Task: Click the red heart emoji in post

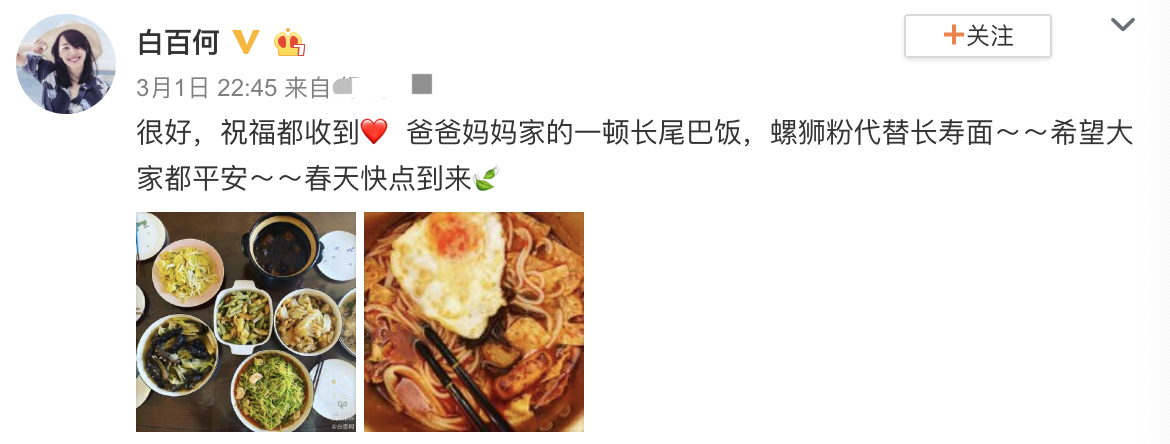Action: (x=374, y=134)
